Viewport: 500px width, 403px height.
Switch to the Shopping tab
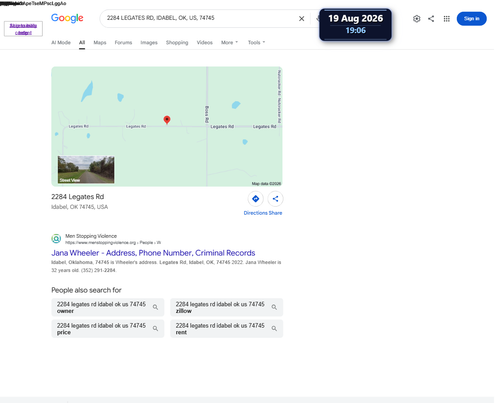[x=177, y=42]
